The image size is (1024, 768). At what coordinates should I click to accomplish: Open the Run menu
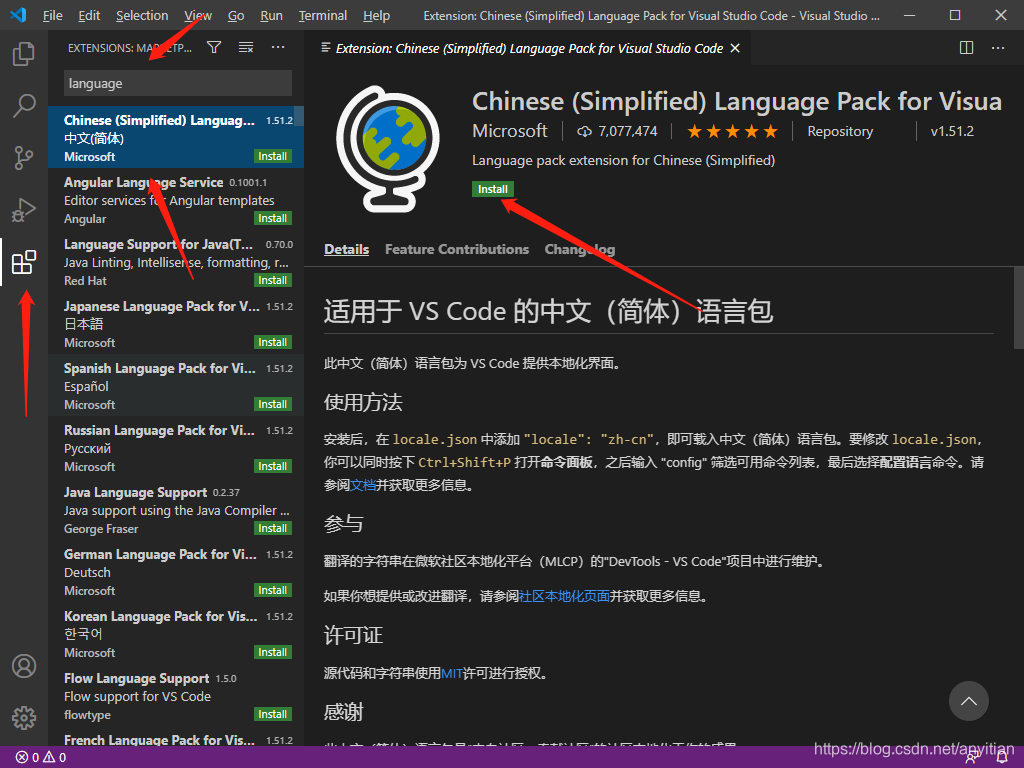click(271, 15)
